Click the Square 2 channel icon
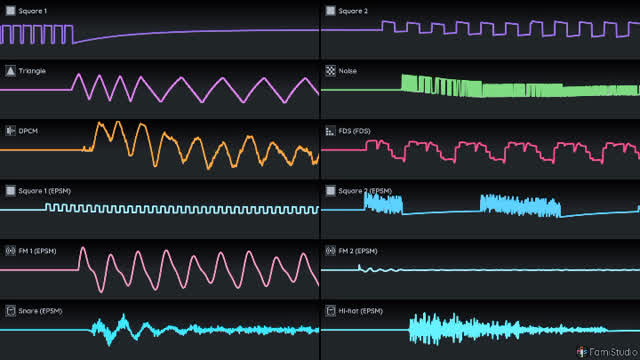640x360 pixels. click(330, 11)
